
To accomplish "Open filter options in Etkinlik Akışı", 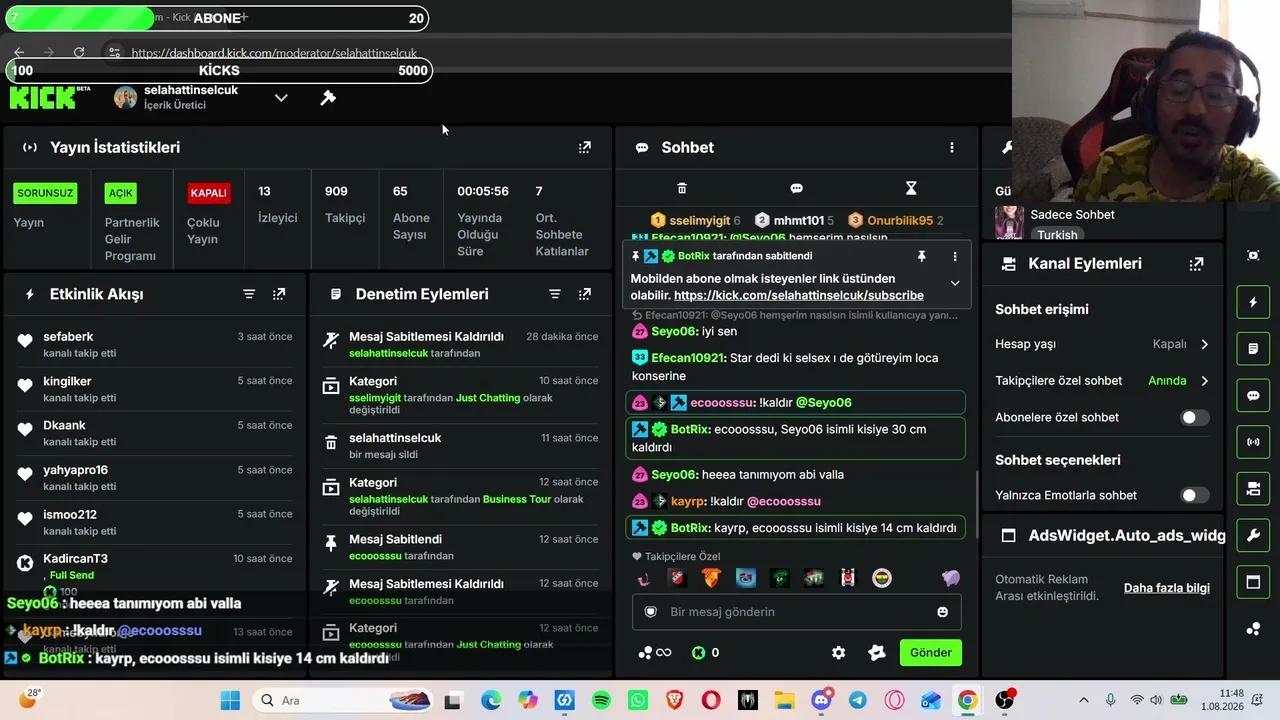I will [x=249, y=294].
